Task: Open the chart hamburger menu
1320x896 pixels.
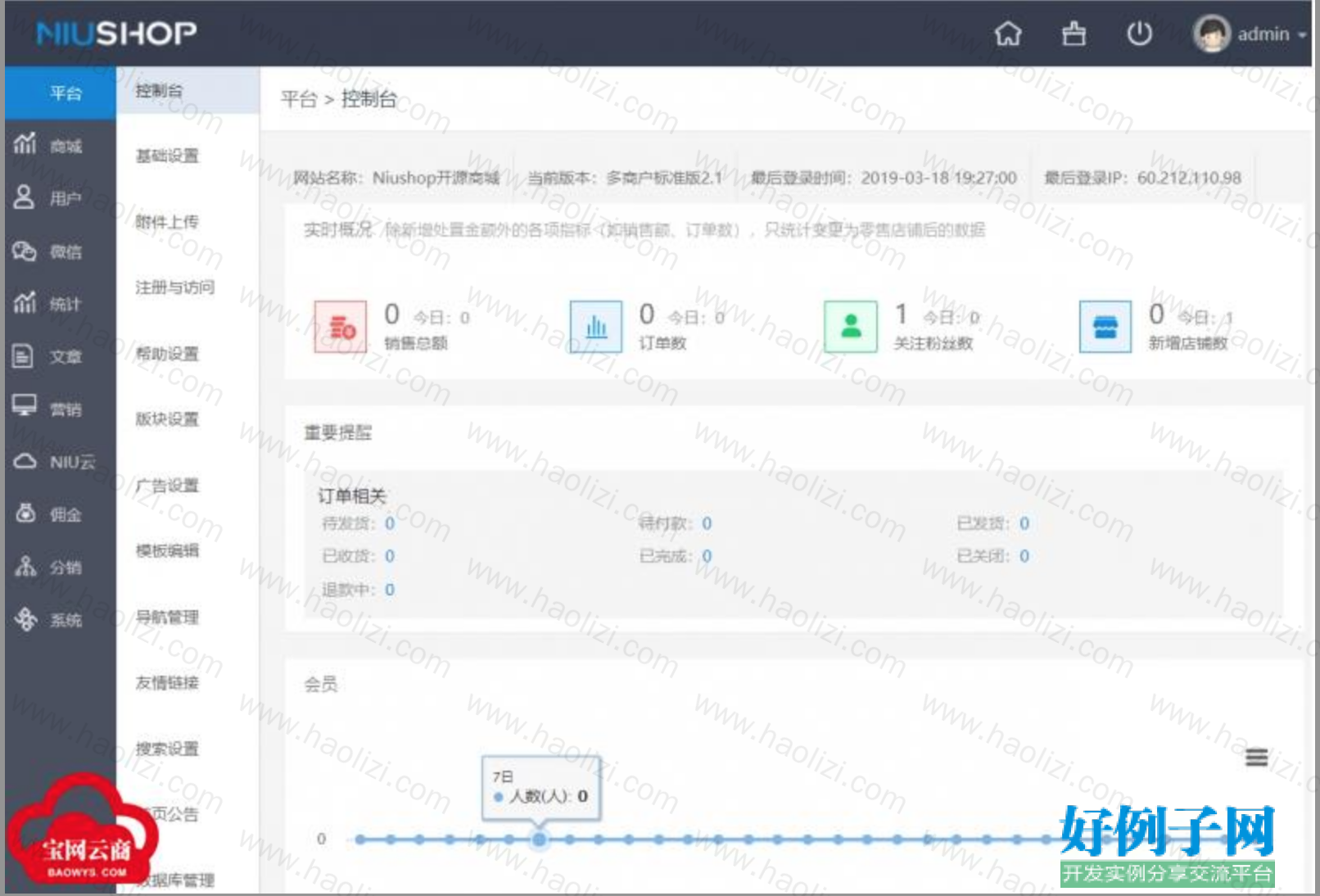Action: [1256, 758]
